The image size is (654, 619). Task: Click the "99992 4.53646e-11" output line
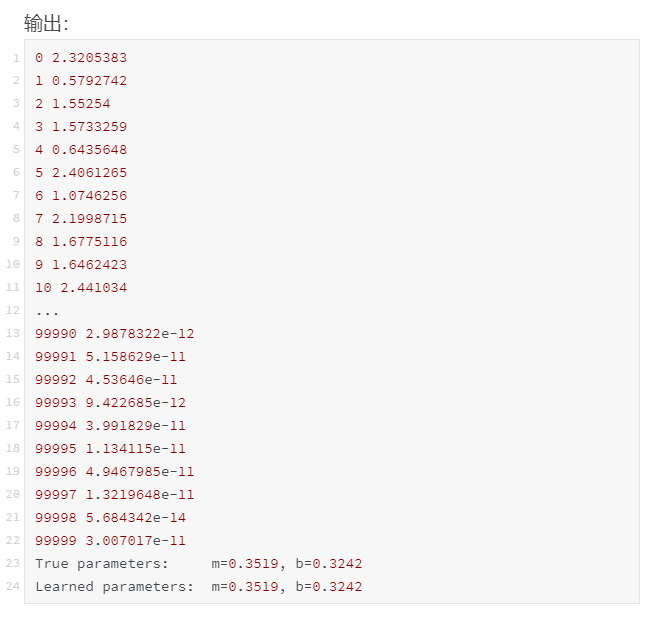point(106,380)
